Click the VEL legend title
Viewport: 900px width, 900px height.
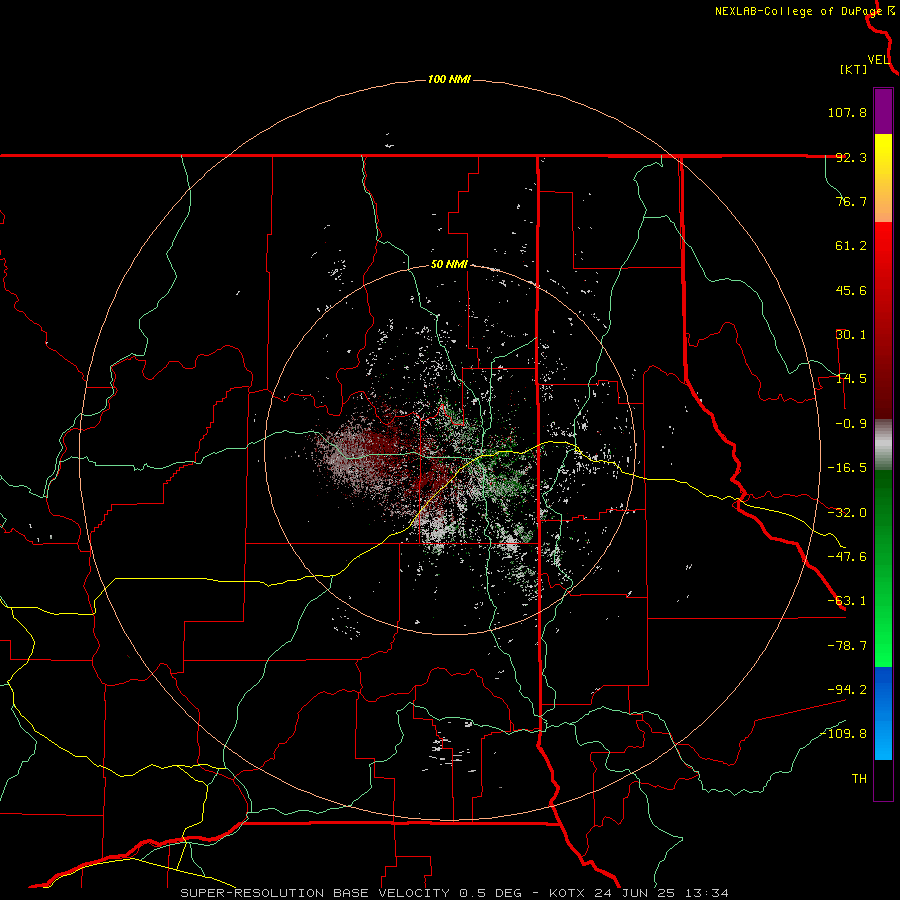coord(879,60)
